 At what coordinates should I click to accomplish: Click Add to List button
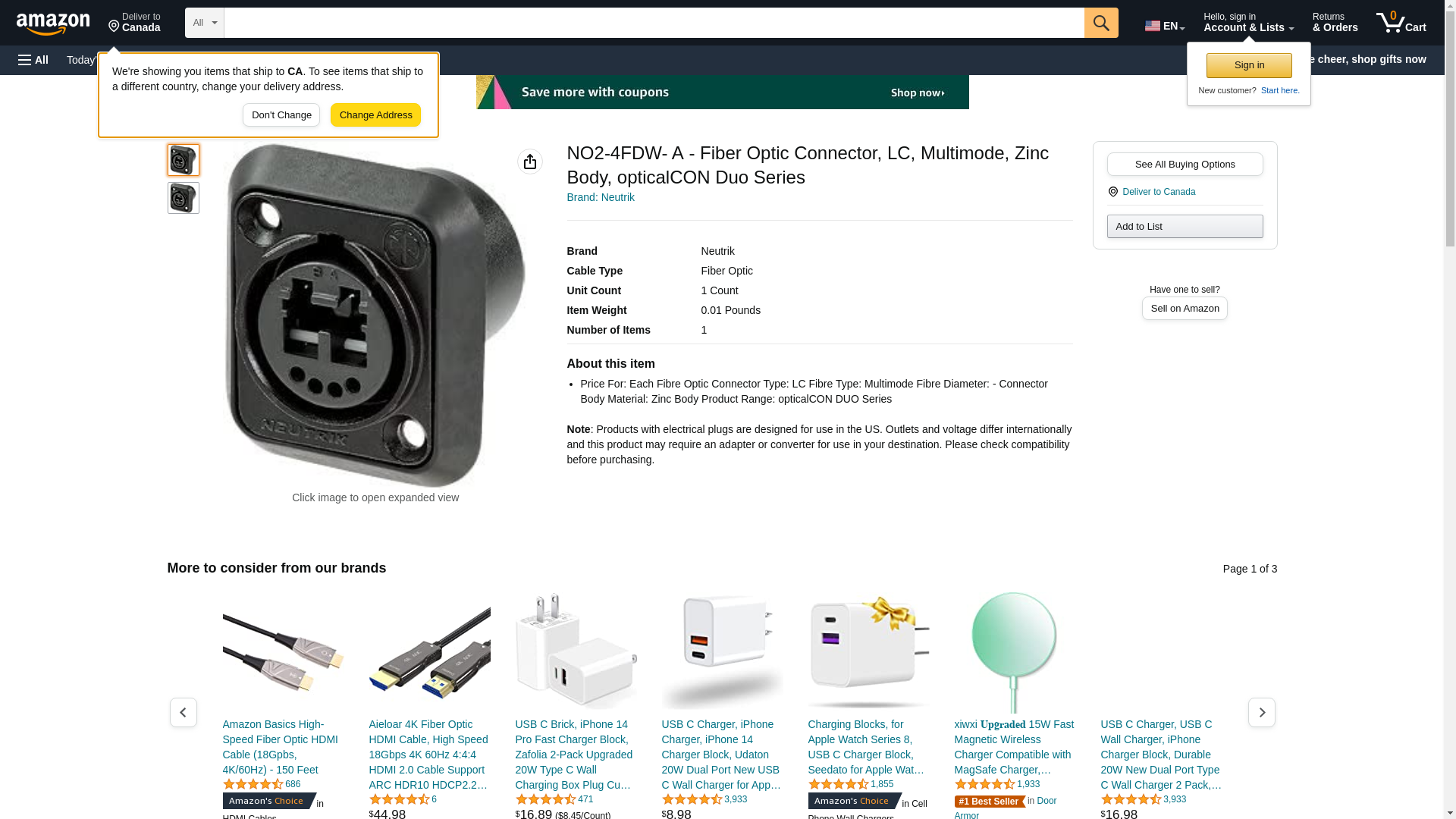pos(1185,227)
